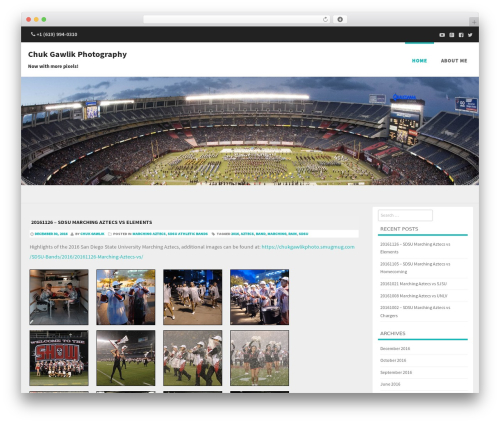Click the browser reload icon

[x=325, y=19]
